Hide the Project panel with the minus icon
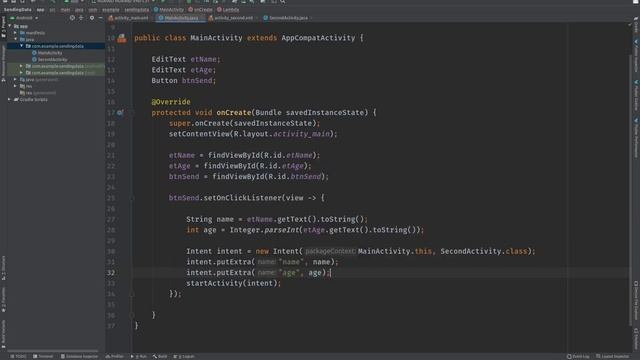640x360 pixels. (x=100, y=18)
